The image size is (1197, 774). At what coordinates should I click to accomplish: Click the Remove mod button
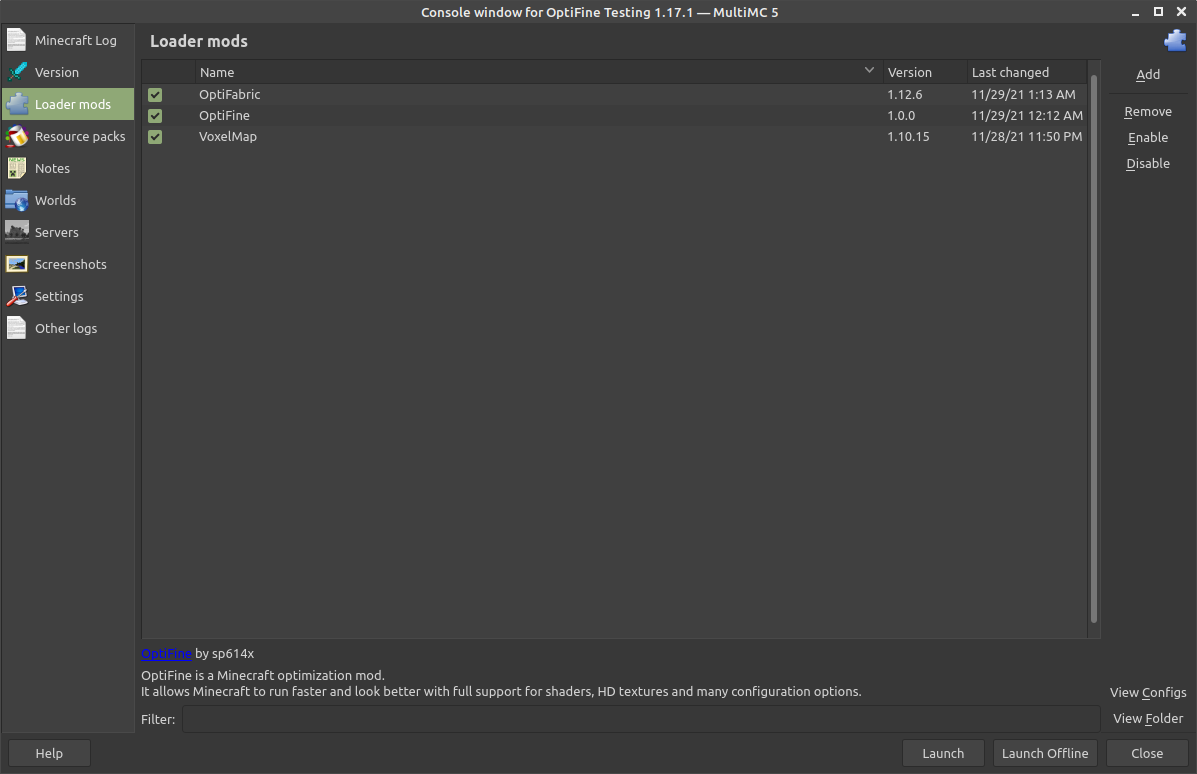pos(1147,111)
